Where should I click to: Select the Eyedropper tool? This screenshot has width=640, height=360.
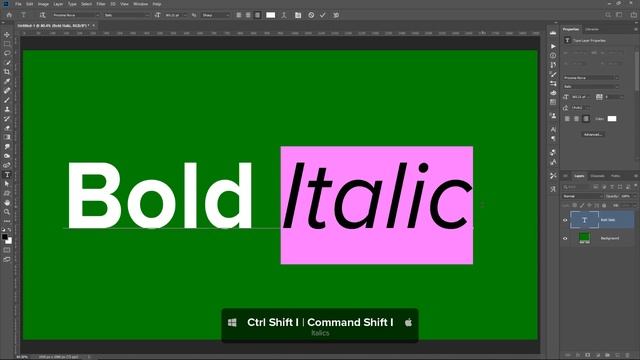click(7, 81)
